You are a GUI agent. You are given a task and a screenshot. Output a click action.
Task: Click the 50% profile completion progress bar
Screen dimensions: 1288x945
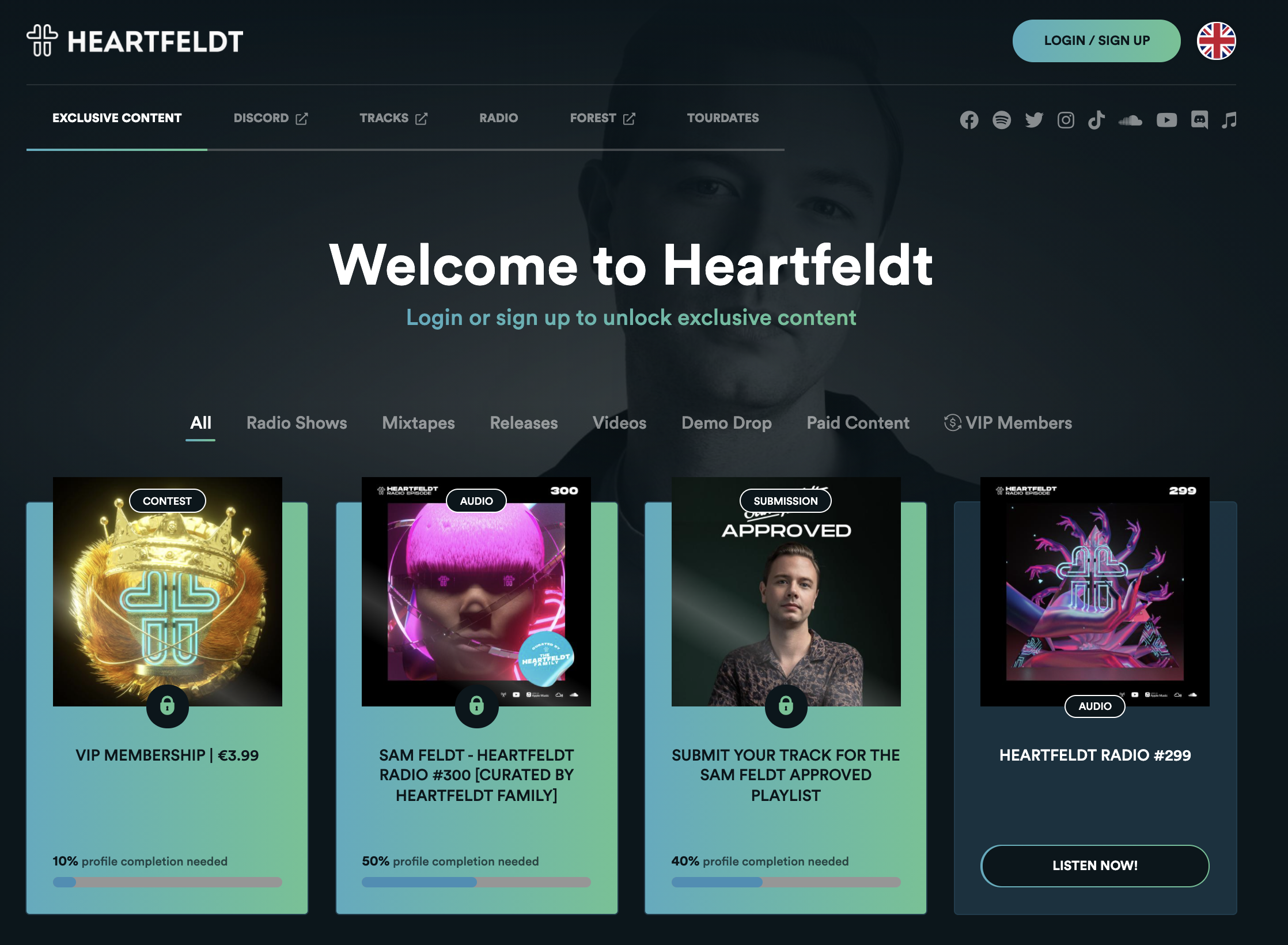[x=476, y=882]
